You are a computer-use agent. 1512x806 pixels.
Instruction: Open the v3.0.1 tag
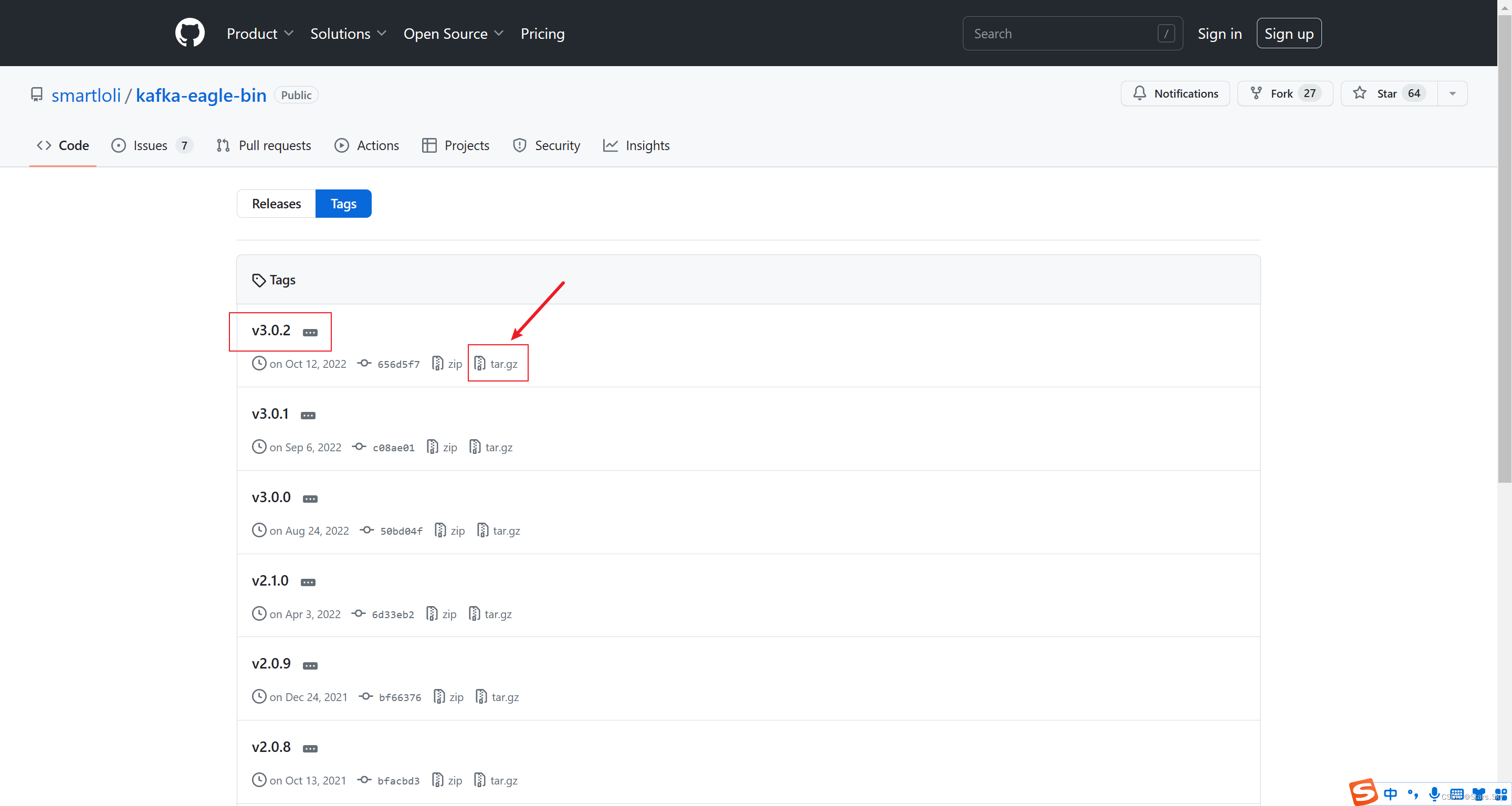[x=270, y=413]
